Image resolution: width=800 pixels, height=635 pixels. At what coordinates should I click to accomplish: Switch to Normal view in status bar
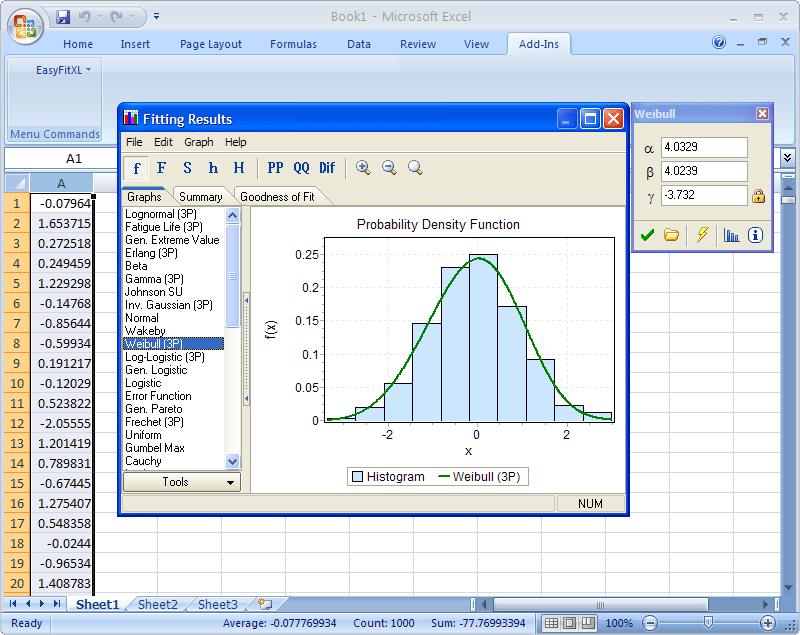[552, 623]
